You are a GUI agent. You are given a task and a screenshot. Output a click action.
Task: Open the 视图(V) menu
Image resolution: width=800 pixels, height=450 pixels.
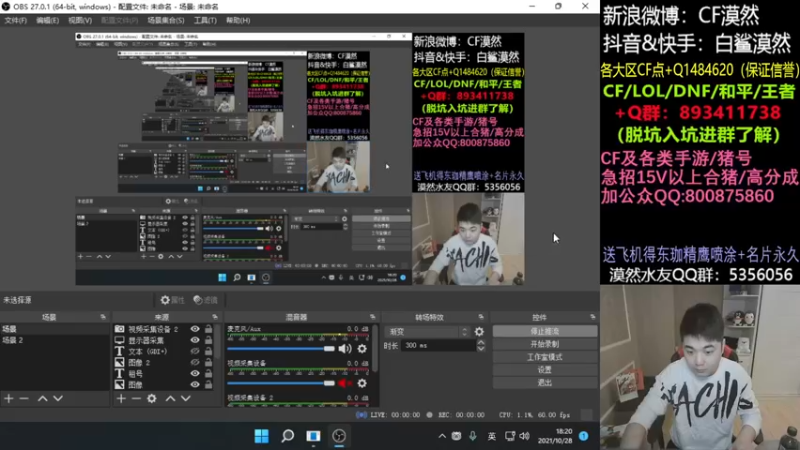80,20
